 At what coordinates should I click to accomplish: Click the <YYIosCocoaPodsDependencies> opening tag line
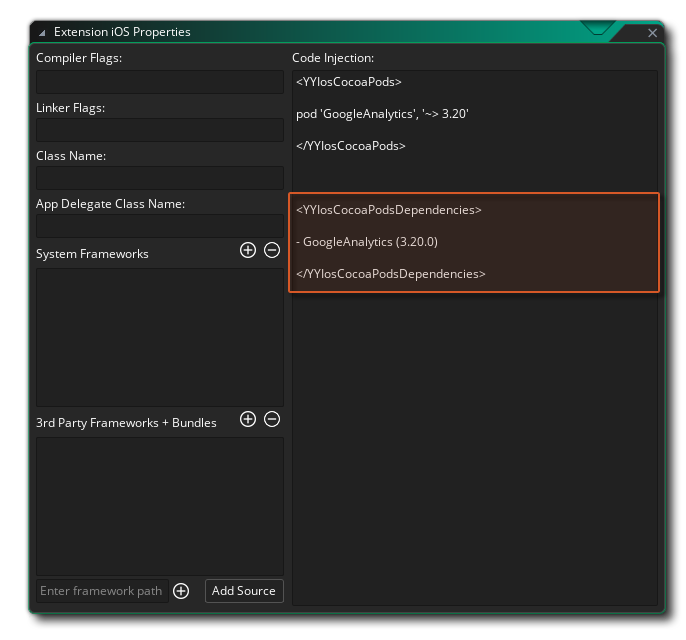pyautogui.click(x=388, y=210)
